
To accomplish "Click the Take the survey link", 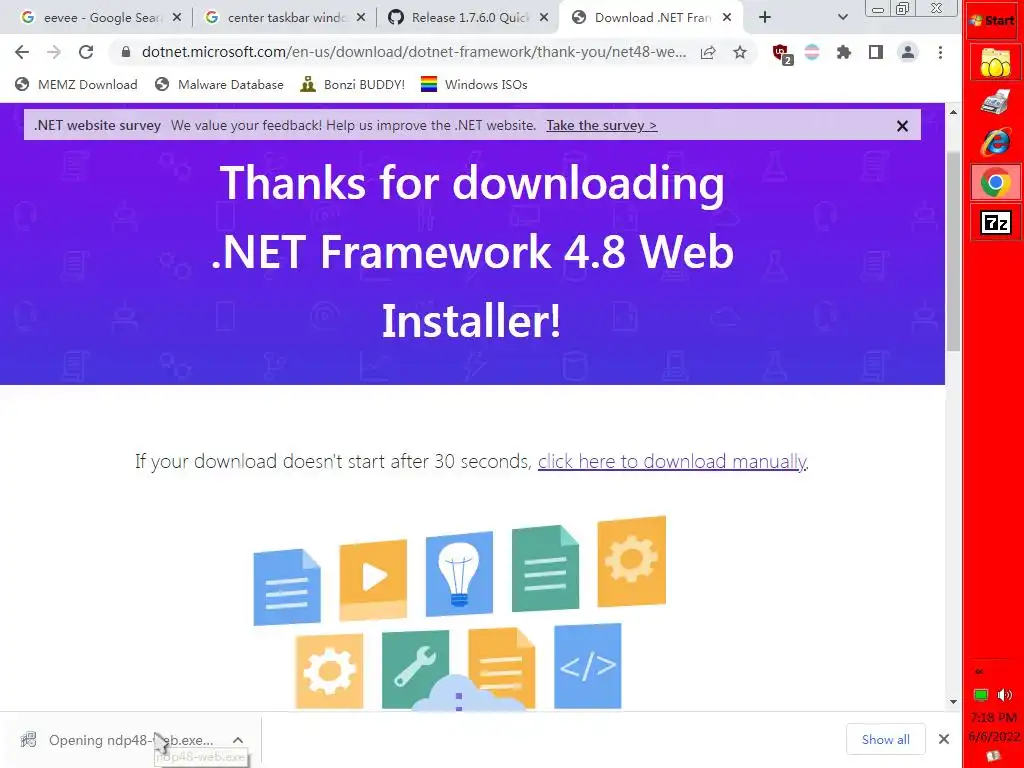I will pyautogui.click(x=601, y=125).
